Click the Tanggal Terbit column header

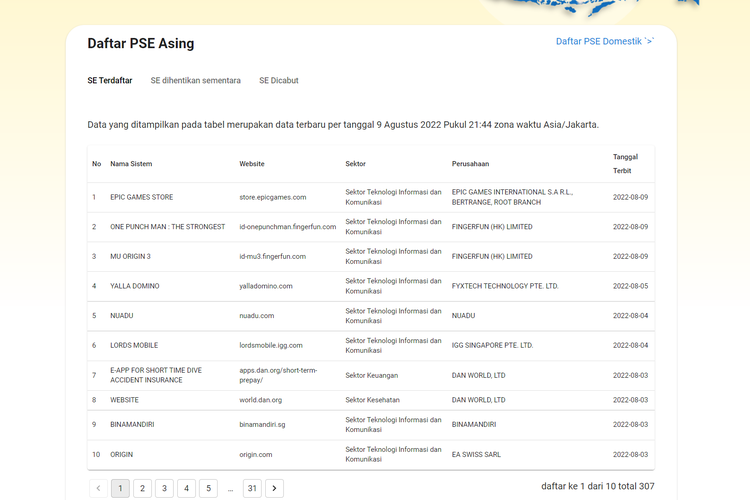coord(625,164)
